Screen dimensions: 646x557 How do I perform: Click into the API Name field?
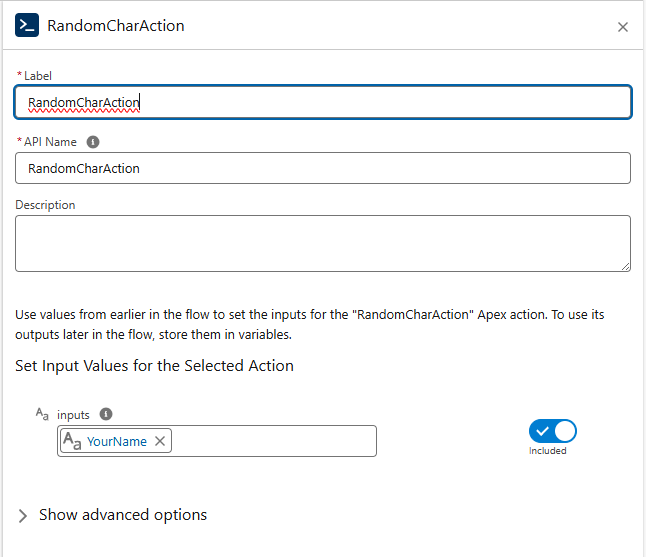click(x=322, y=168)
